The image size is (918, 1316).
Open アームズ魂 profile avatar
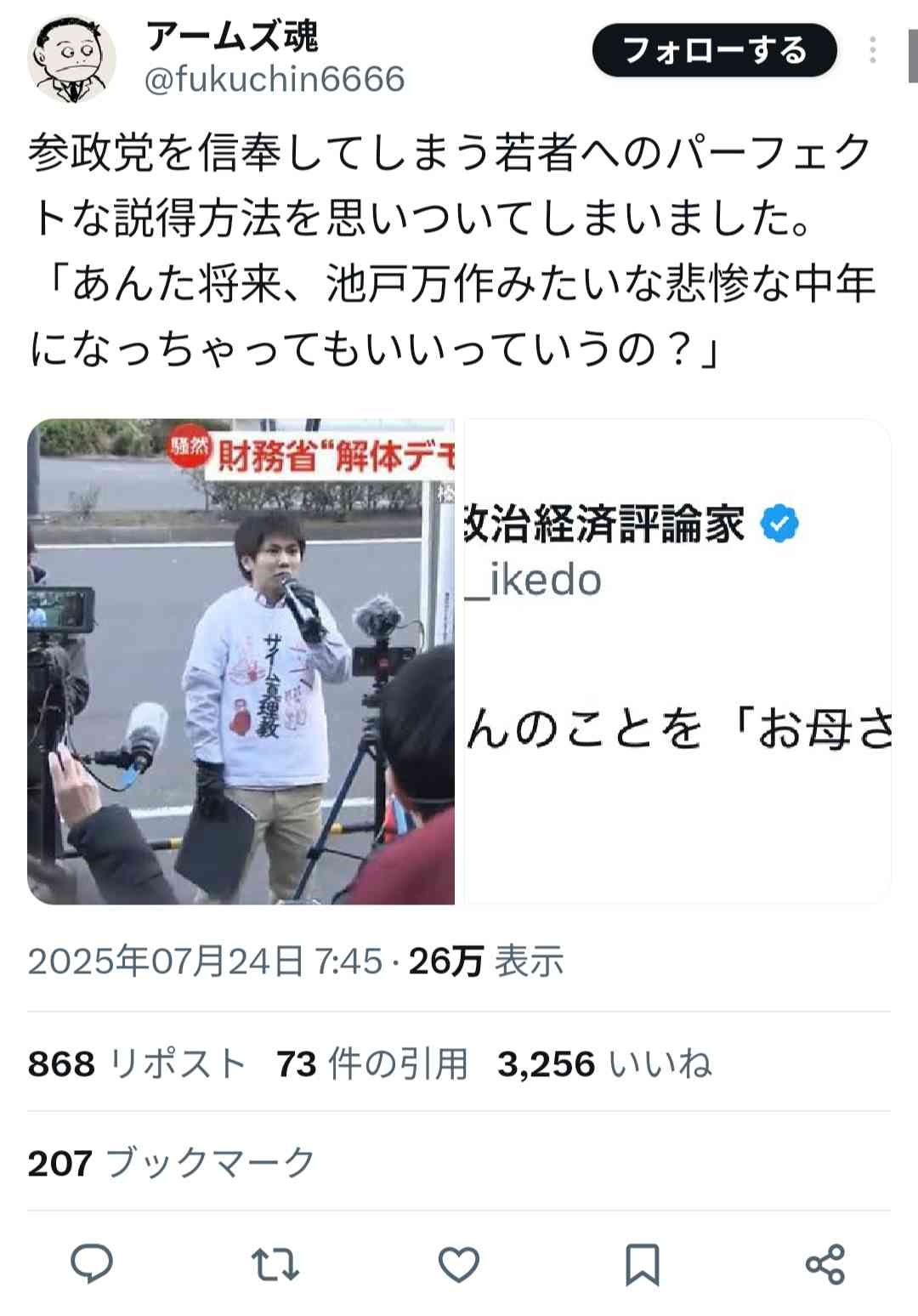coord(71,59)
